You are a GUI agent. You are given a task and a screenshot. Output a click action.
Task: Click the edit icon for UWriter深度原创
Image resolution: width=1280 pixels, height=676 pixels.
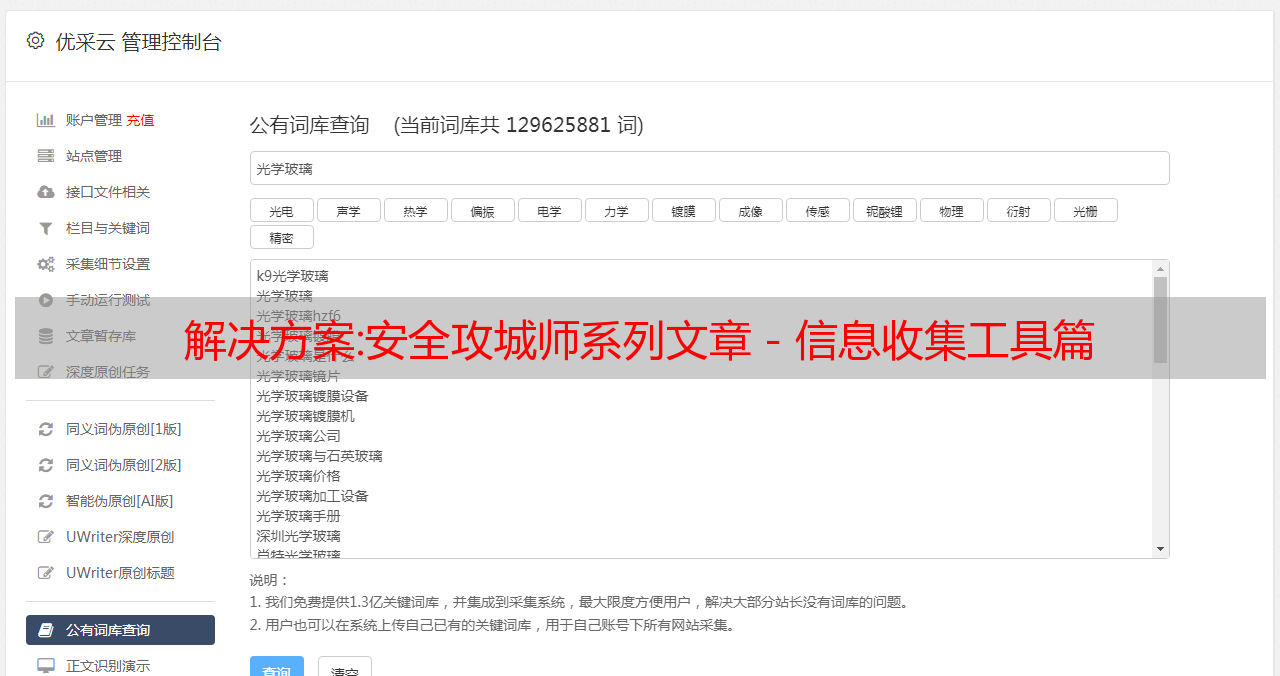pos(46,537)
